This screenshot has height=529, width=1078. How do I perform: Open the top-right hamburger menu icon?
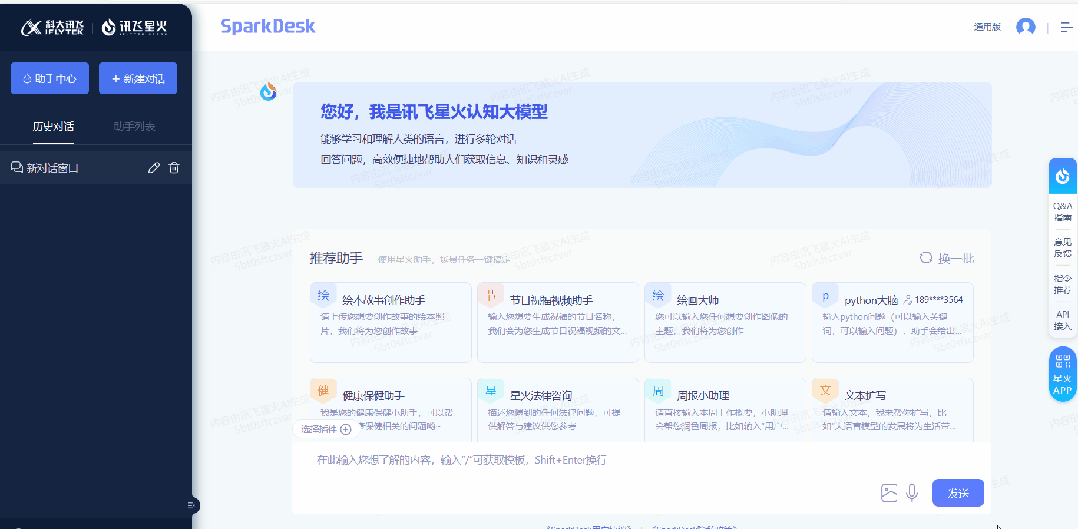tap(1066, 28)
